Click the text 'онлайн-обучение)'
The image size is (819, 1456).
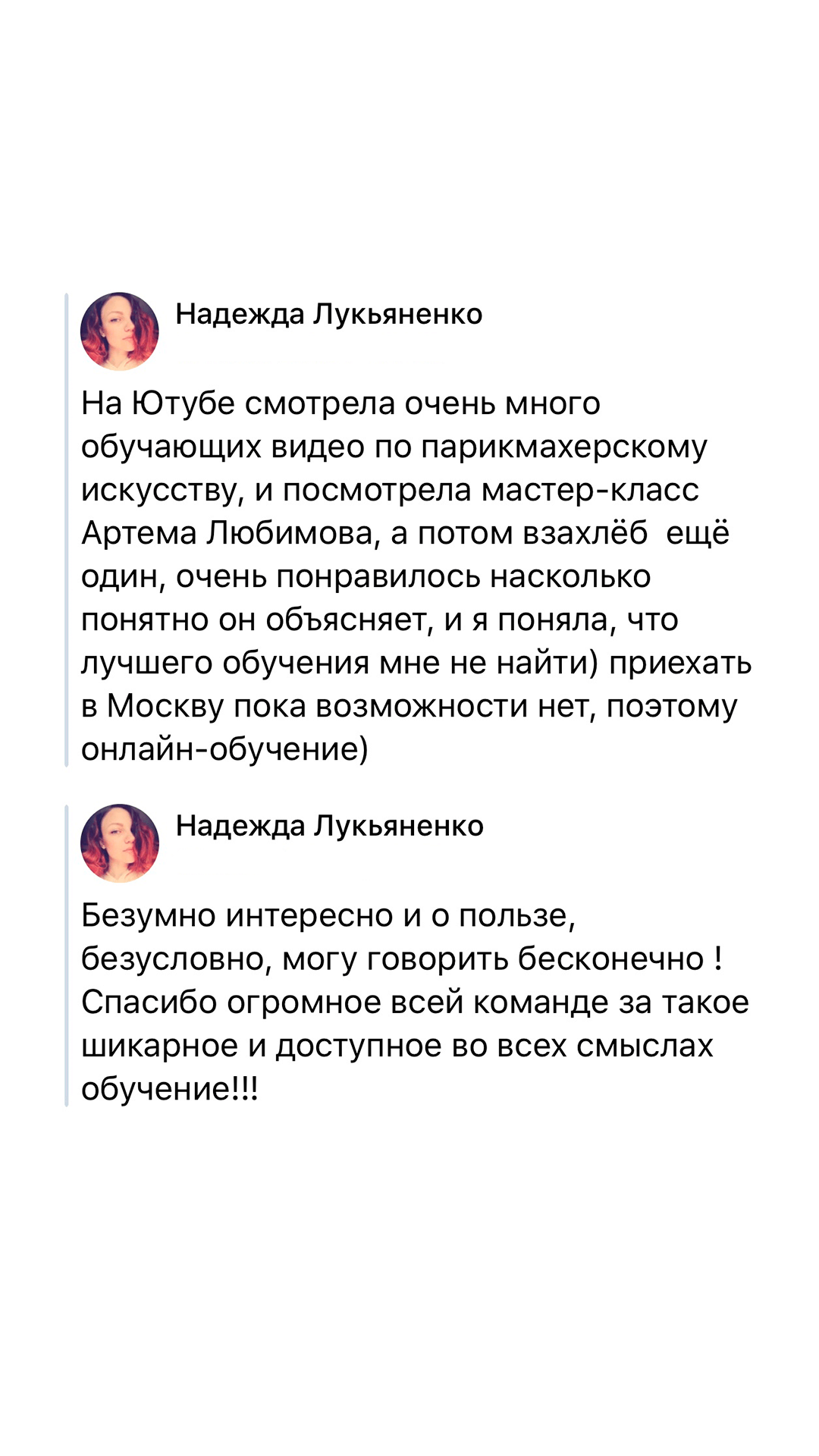click(224, 750)
